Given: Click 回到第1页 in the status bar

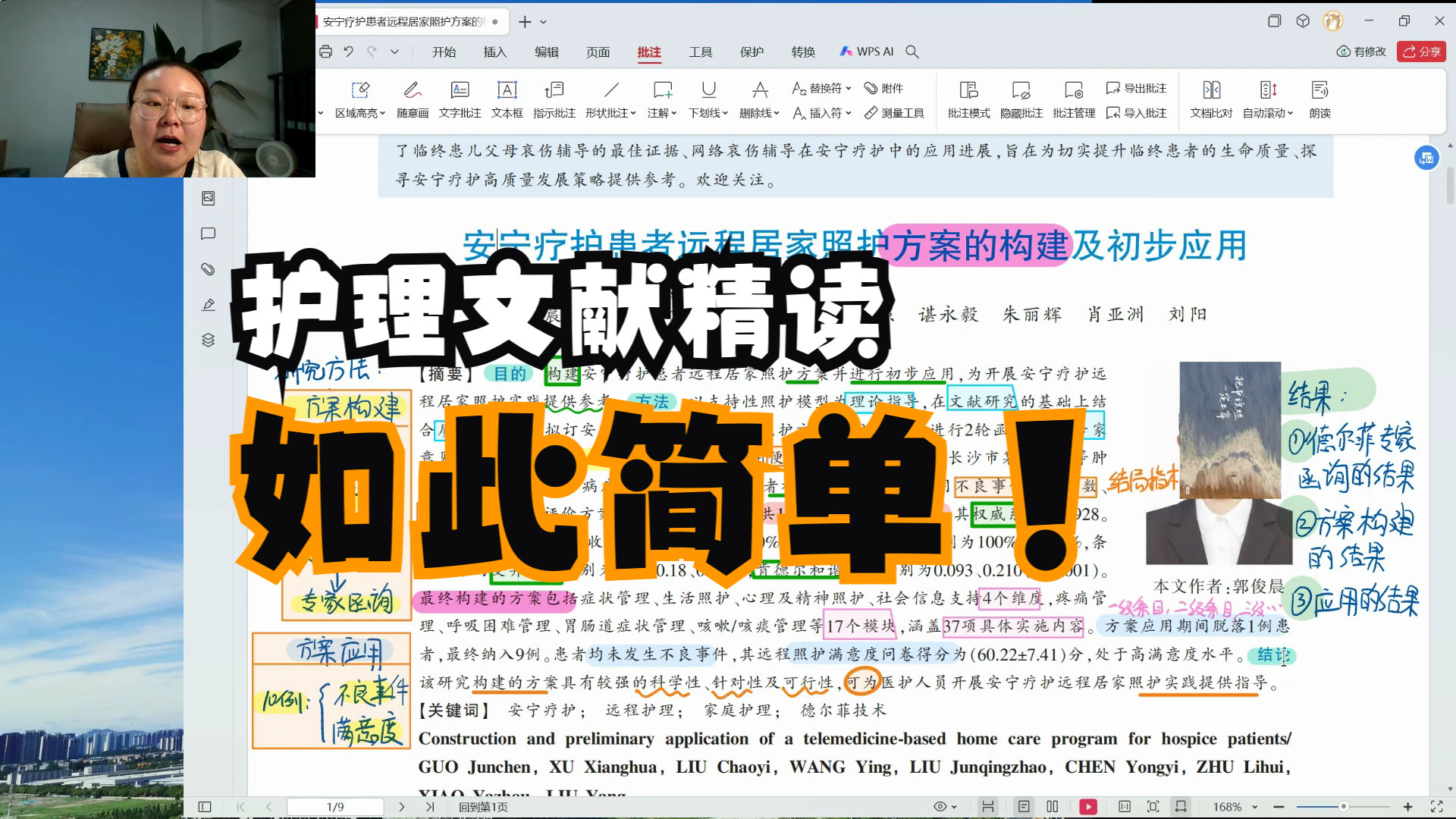Looking at the screenshot, I should coord(483,807).
